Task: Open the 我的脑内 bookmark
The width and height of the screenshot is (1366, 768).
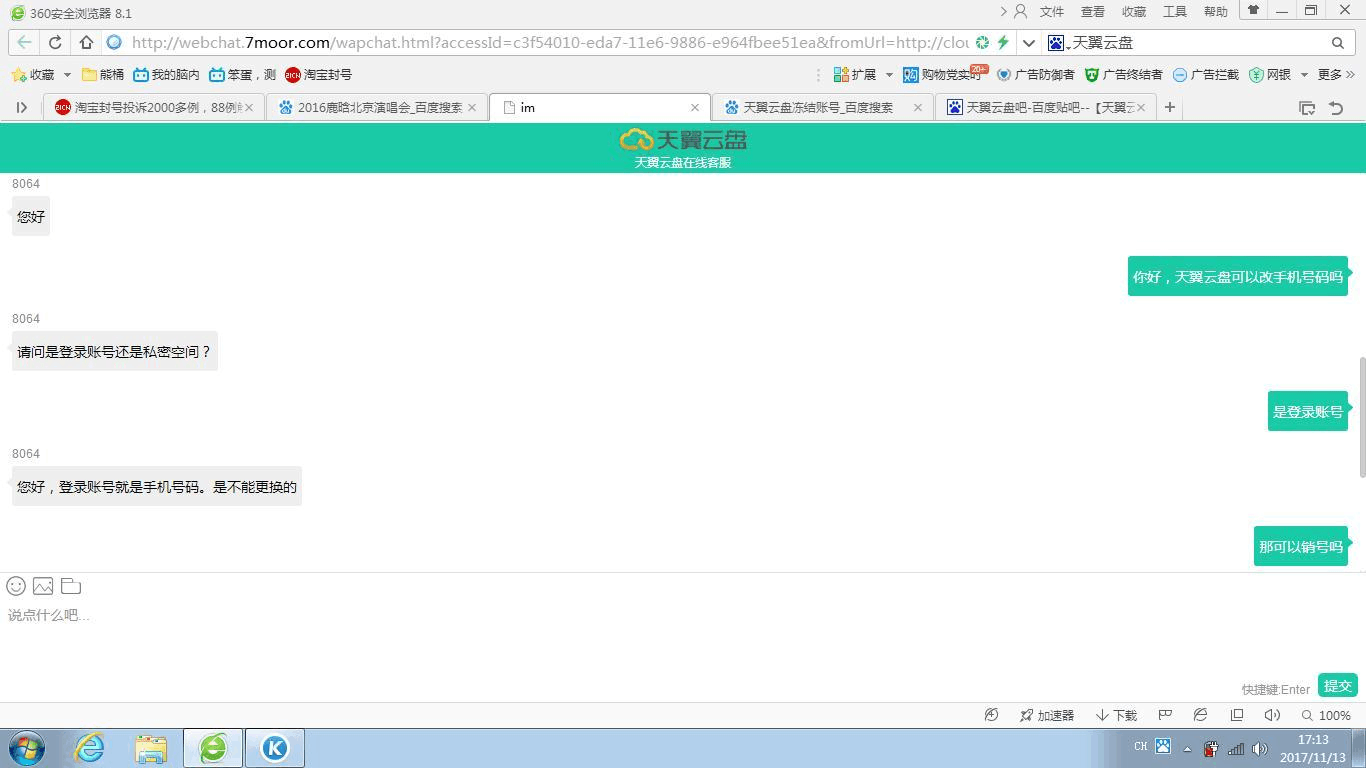Action: (166, 74)
